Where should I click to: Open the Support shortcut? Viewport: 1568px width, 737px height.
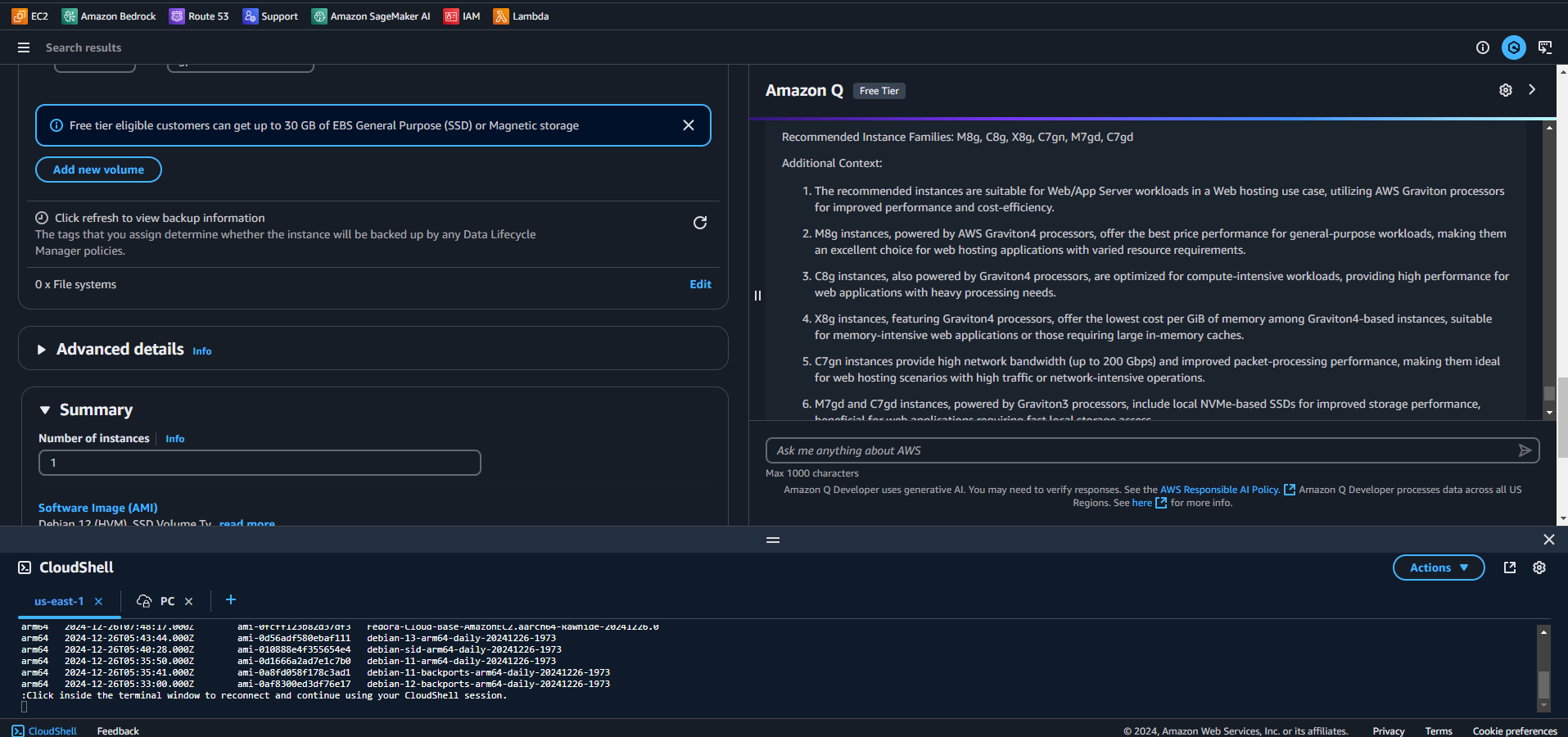(270, 16)
